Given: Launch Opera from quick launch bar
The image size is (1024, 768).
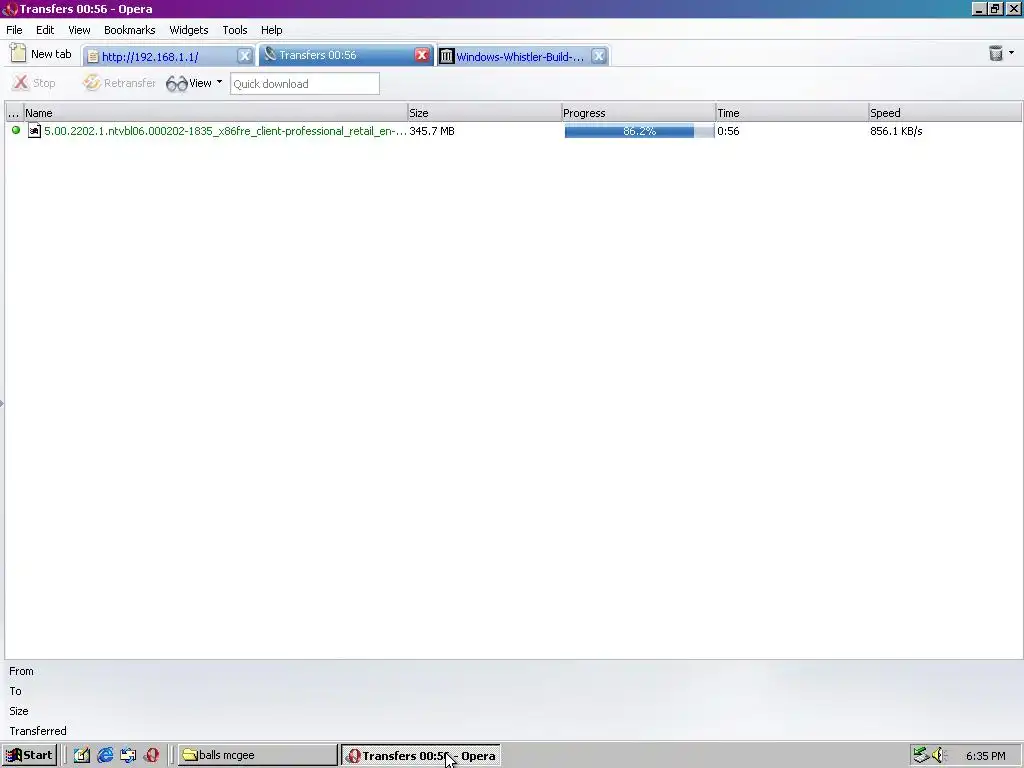Looking at the screenshot, I should click(152, 755).
